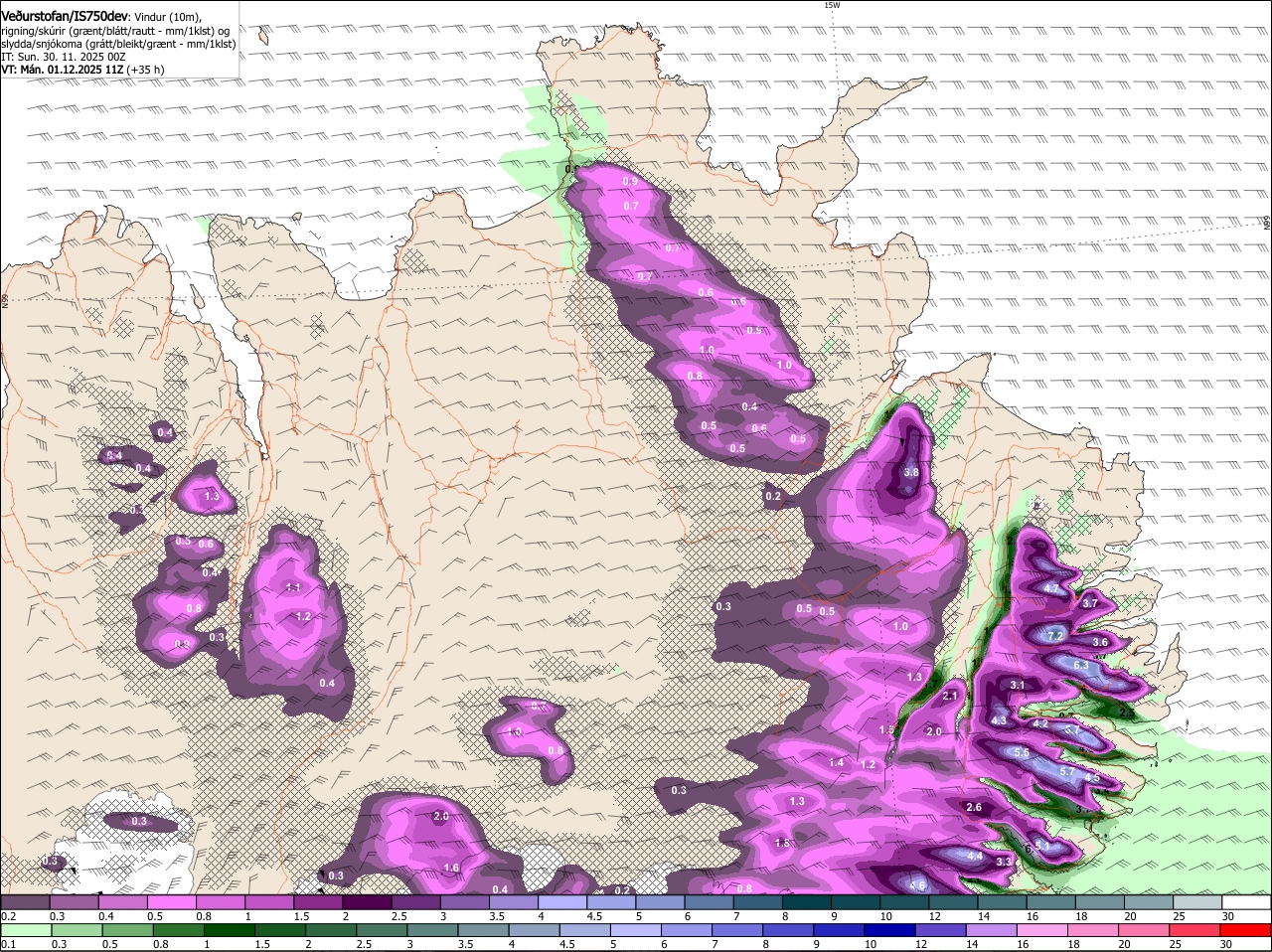The image size is (1272, 952).
Task: Pick the lavender swatch above 4 in the upper legend
Action: (x=560, y=901)
